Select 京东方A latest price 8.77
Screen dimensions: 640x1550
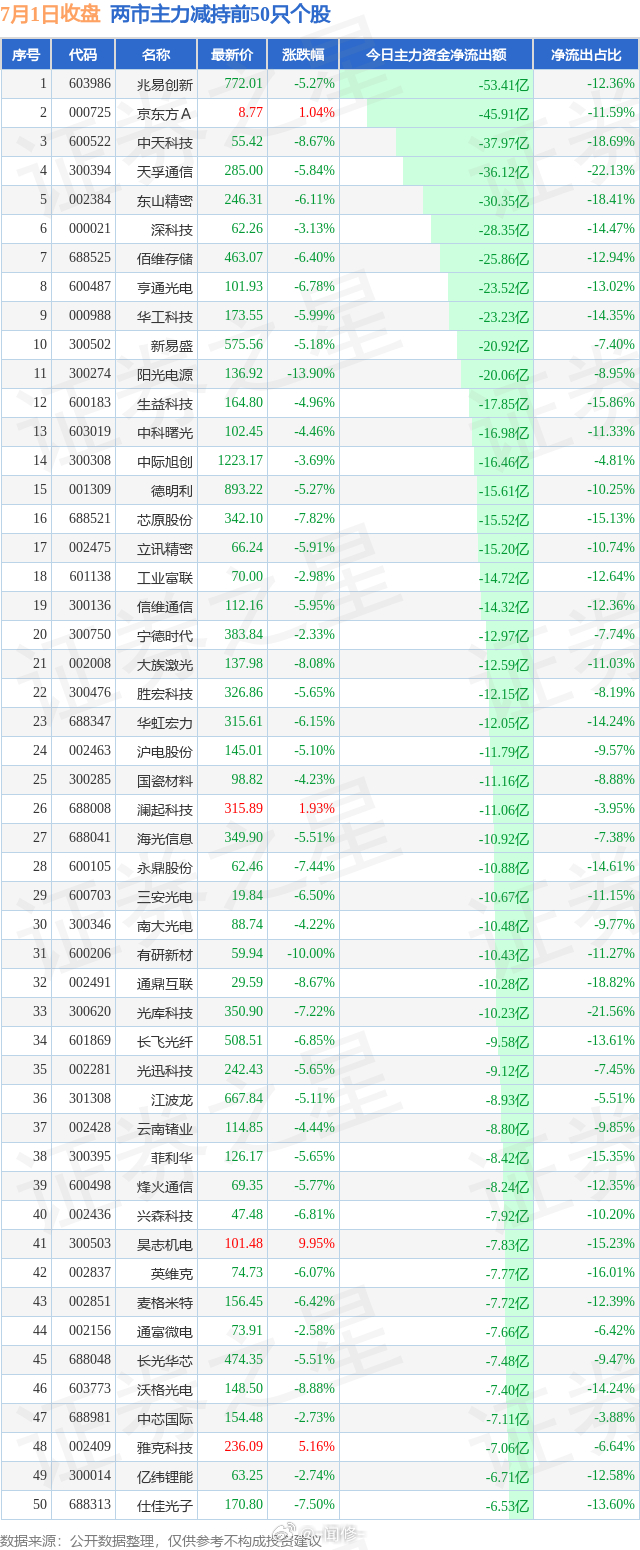point(250,113)
